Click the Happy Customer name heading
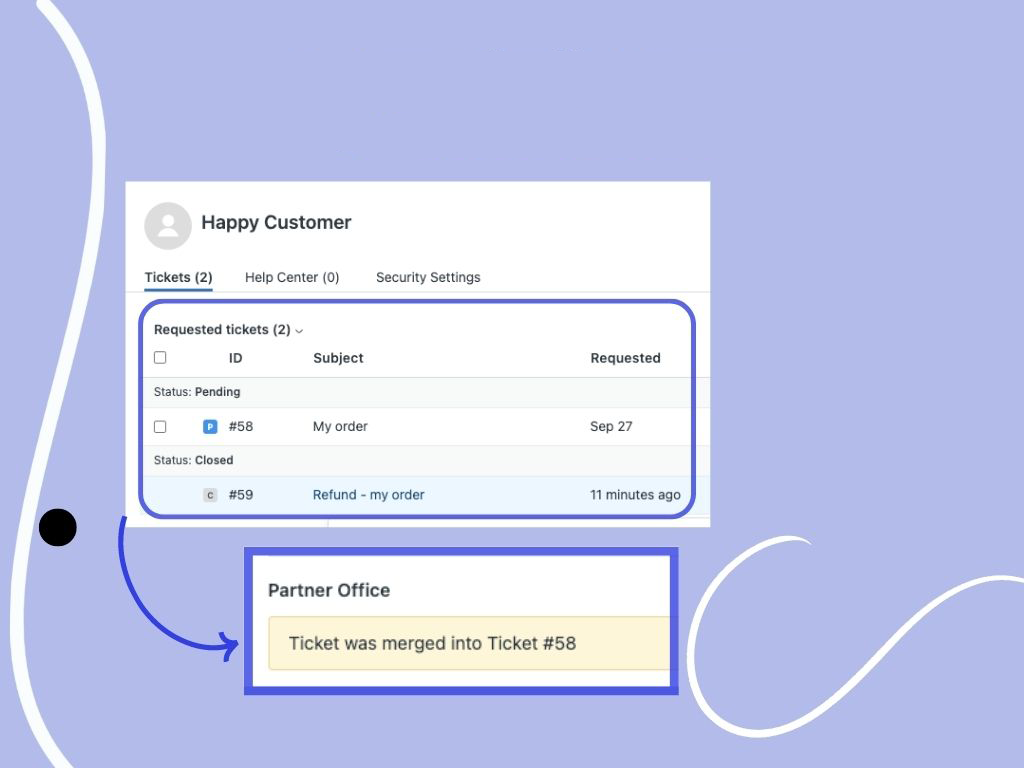This screenshot has height=768, width=1024. (x=276, y=223)
